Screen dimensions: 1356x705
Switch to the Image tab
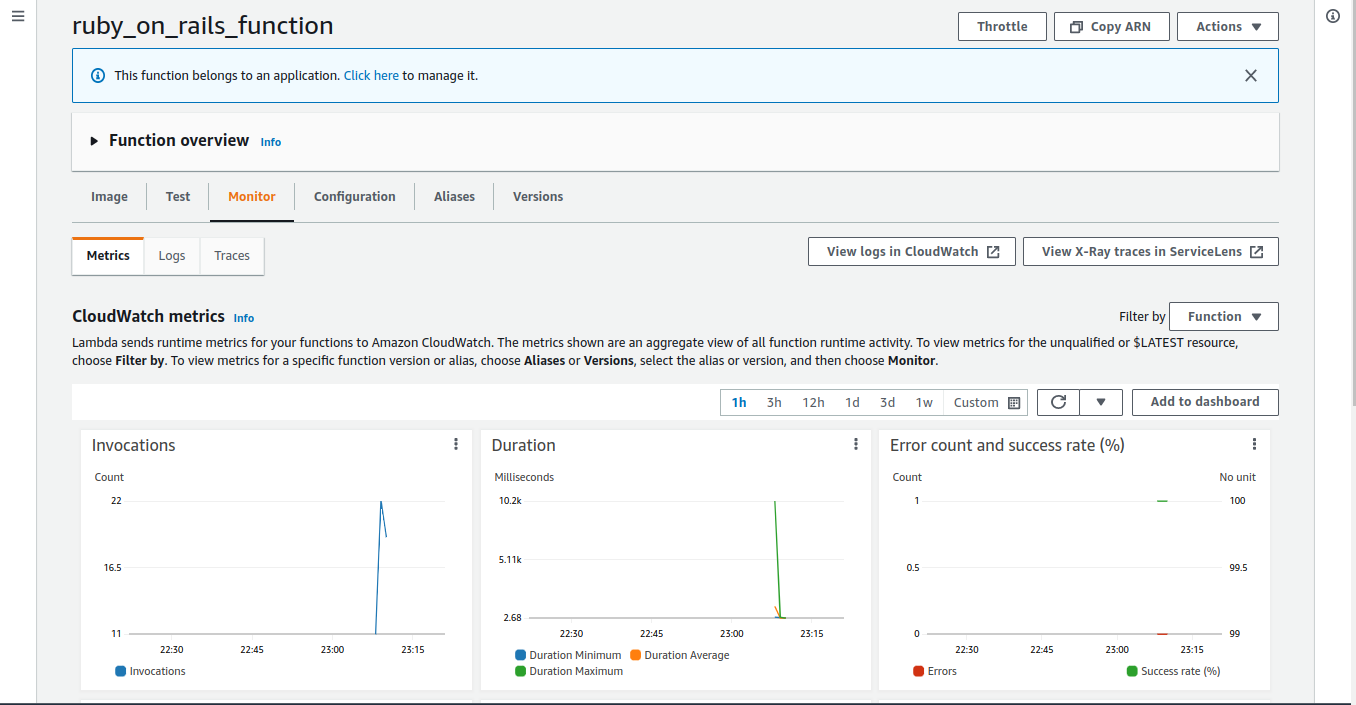(x=109, y=197)
